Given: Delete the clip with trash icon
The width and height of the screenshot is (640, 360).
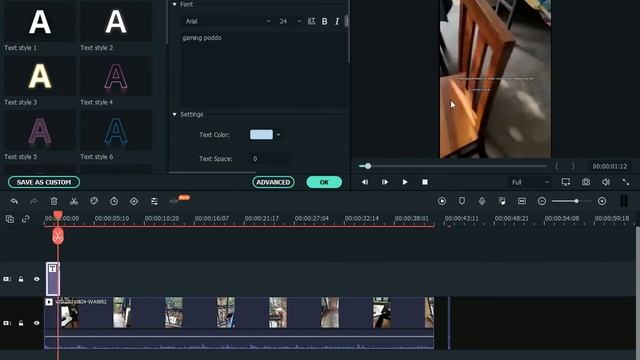Looking at the screenshot, I should 54,201.
